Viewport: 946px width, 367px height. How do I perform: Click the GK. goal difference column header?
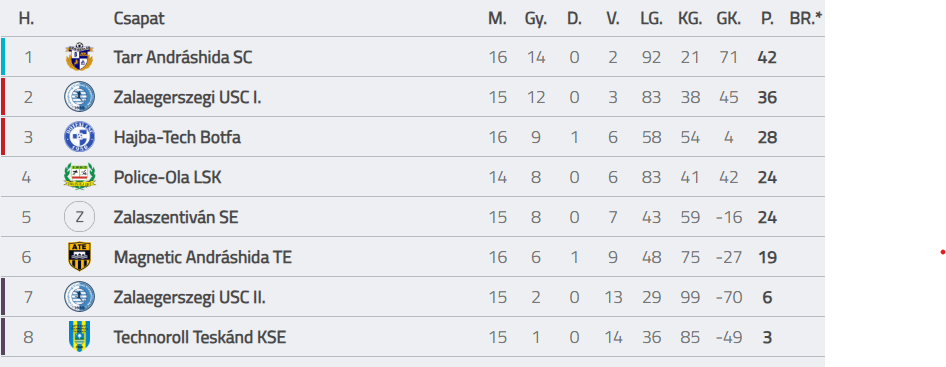729,19
